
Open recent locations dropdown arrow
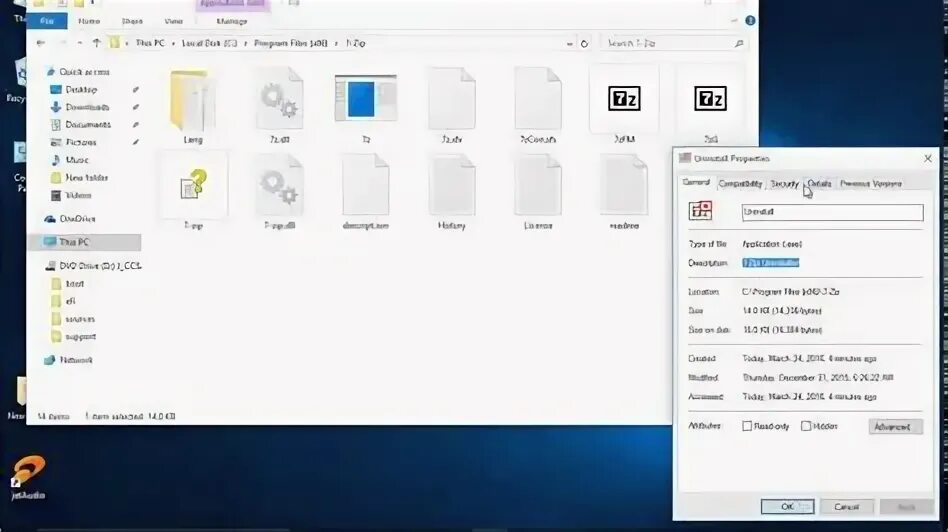pos(80,43)
